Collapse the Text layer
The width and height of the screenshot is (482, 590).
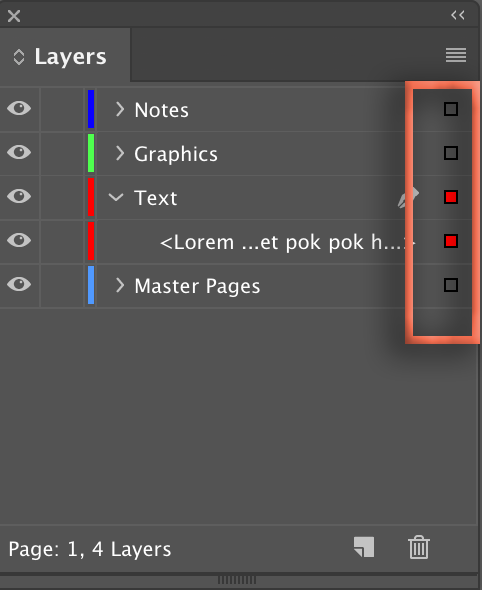click(x=116, y=197)
